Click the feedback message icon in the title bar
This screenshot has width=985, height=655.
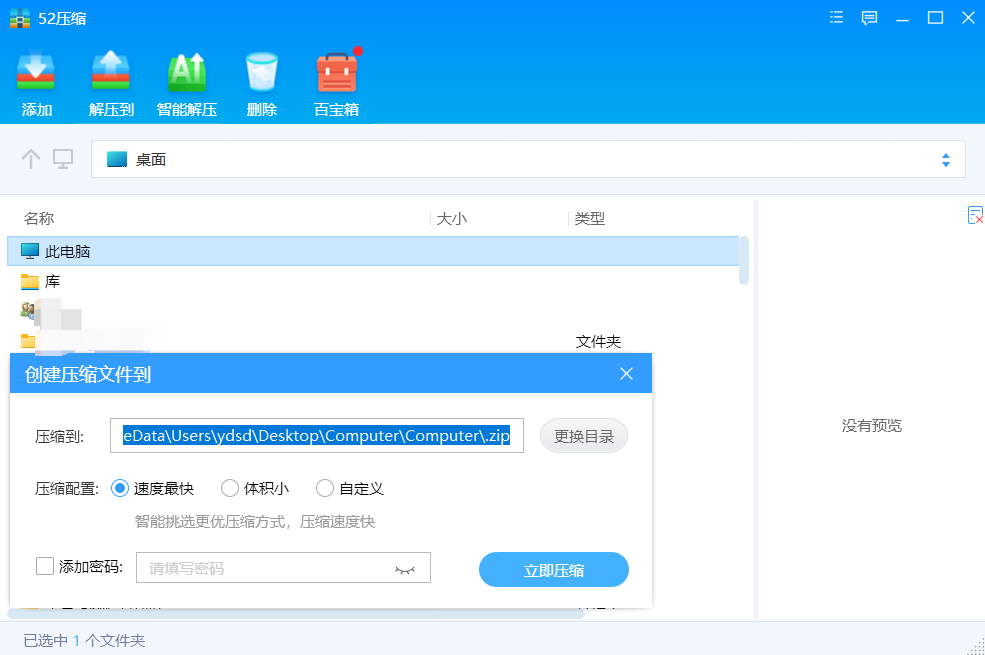(x=869, y=17)
